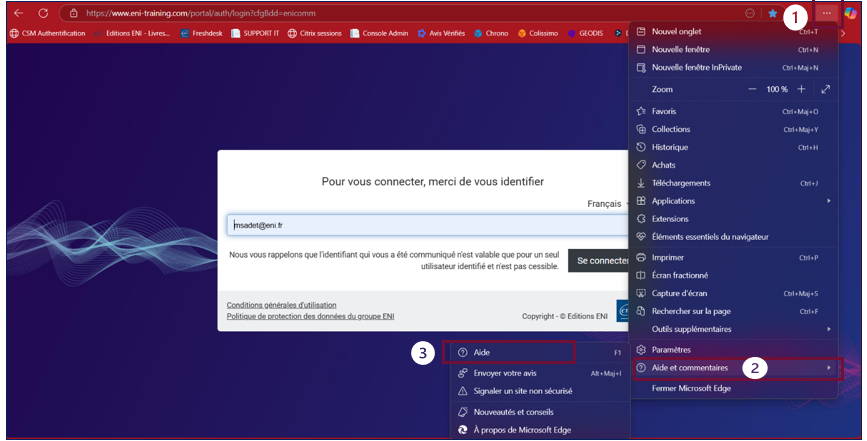Open Politique de protection des données link
The width and height of the screenshot is (867, 441).
tap(310, 317)
